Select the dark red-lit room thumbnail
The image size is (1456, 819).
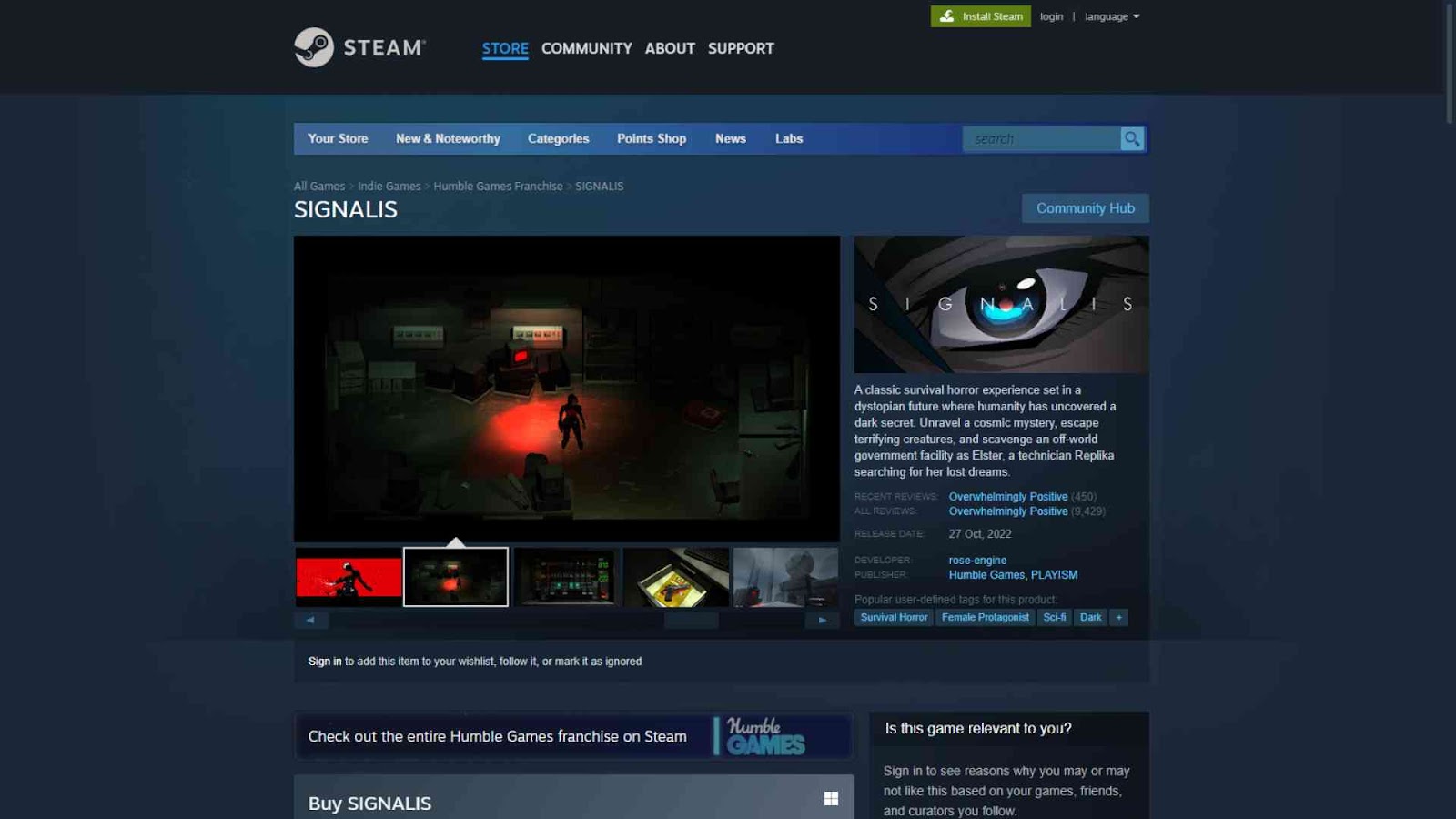coord(456,577)
